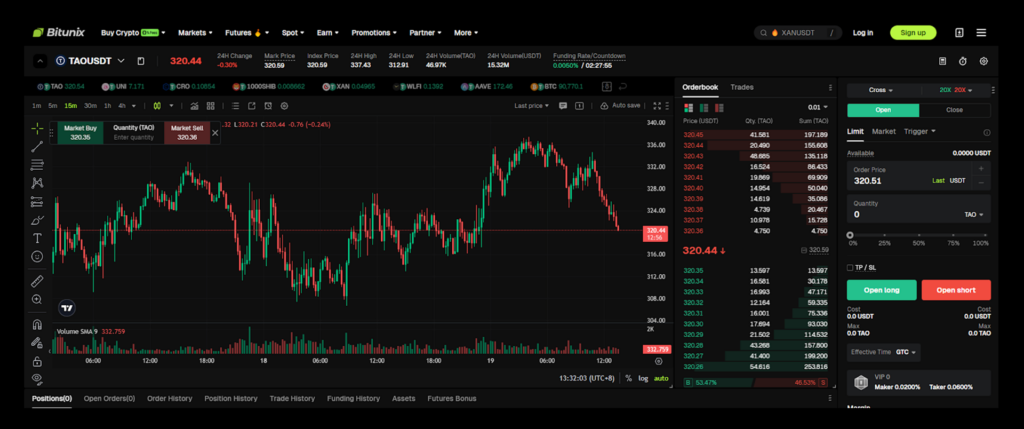
Task: Select the long position projection tool
Action: (37, 201)
